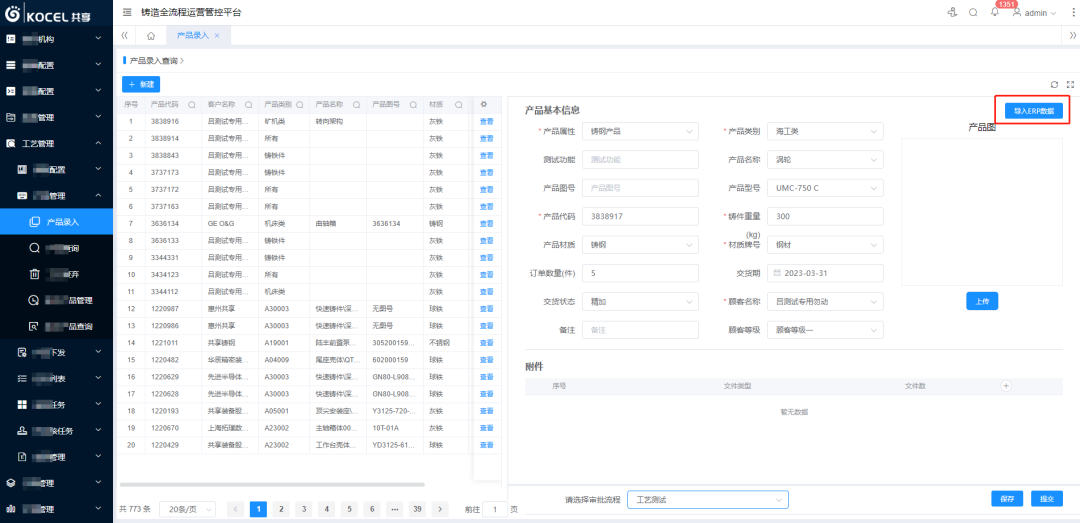The width and height of the screenshot is (1080, 523).
Task: Go to page 39
Action: [417, 509]
